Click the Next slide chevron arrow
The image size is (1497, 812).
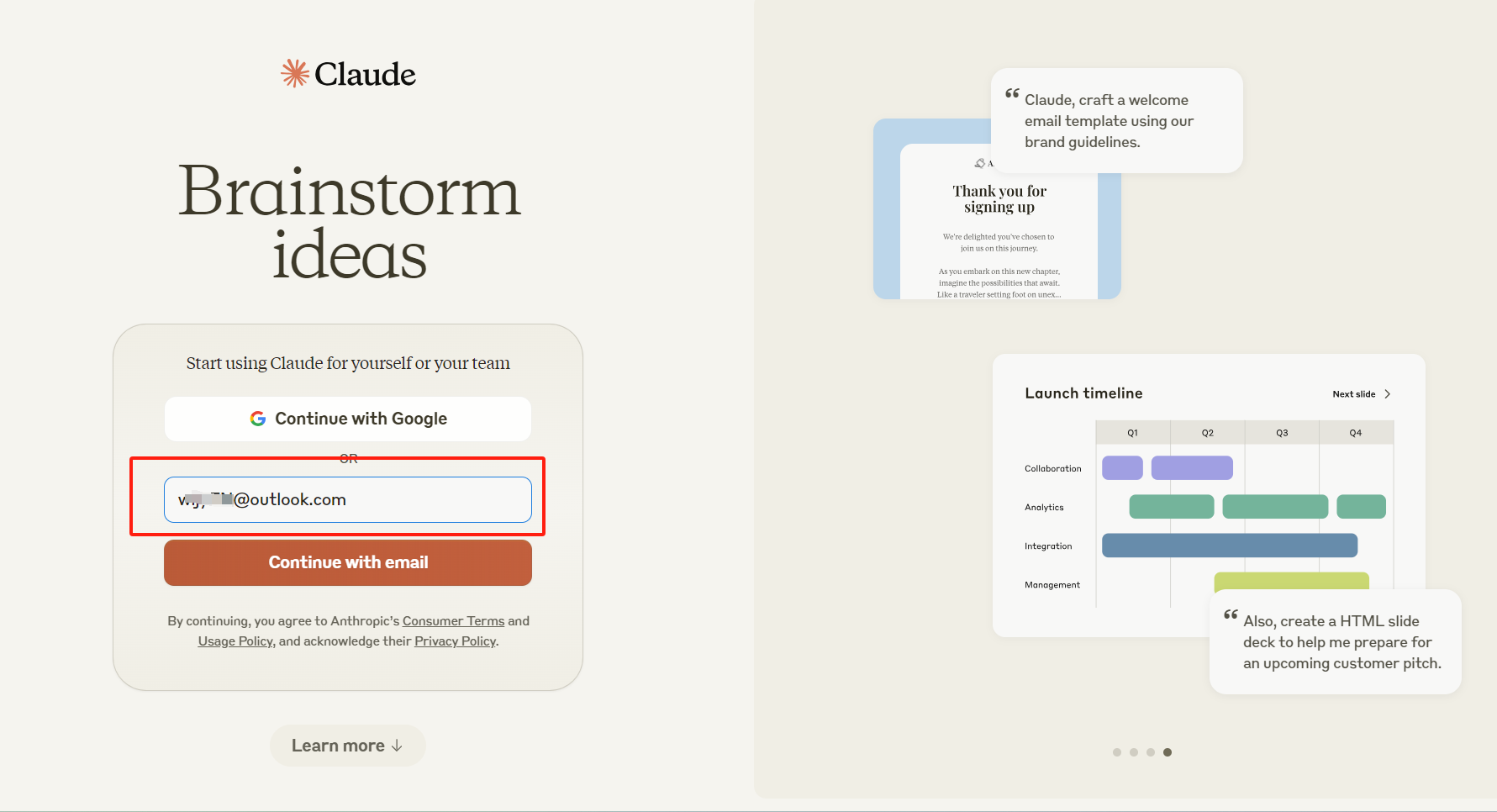click(1387, 394)
